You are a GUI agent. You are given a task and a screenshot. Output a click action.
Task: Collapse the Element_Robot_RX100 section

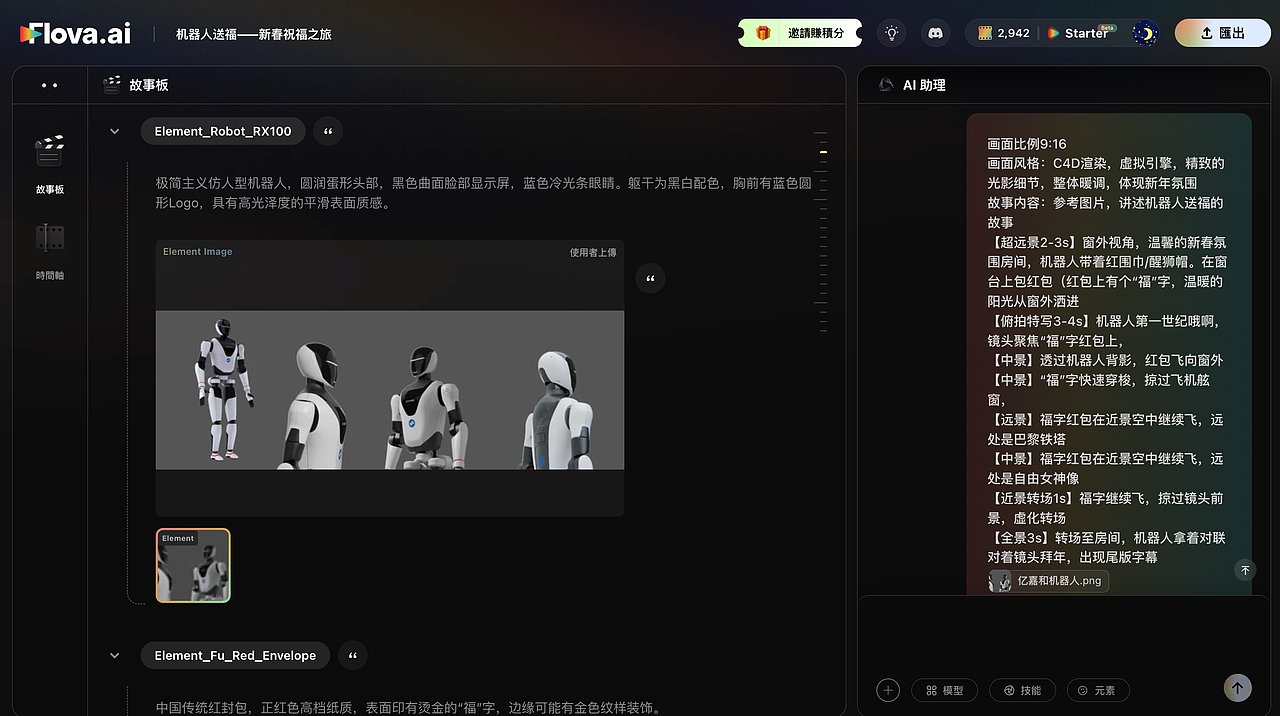(114, 131)
